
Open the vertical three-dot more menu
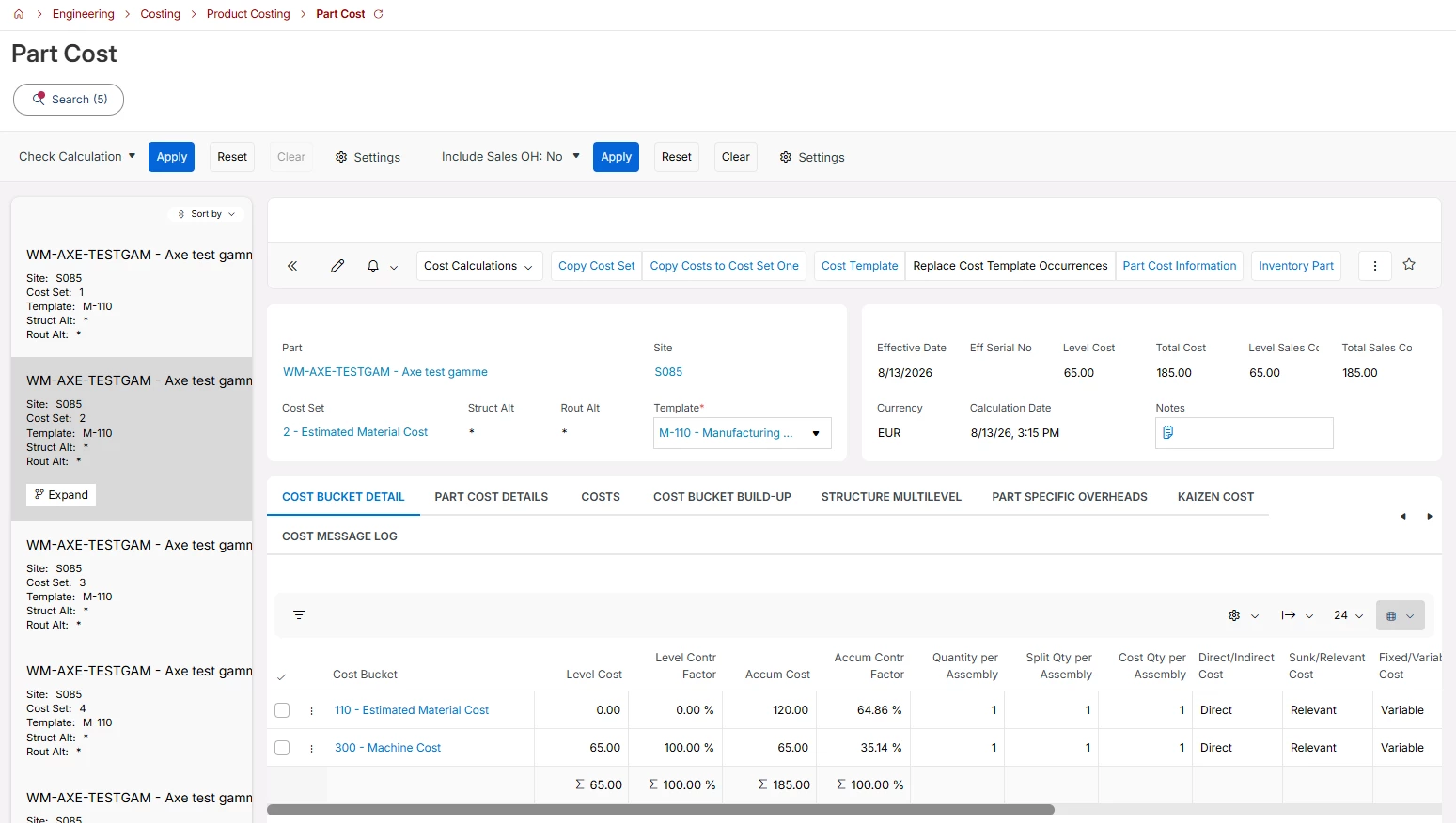pos(1375,266)
